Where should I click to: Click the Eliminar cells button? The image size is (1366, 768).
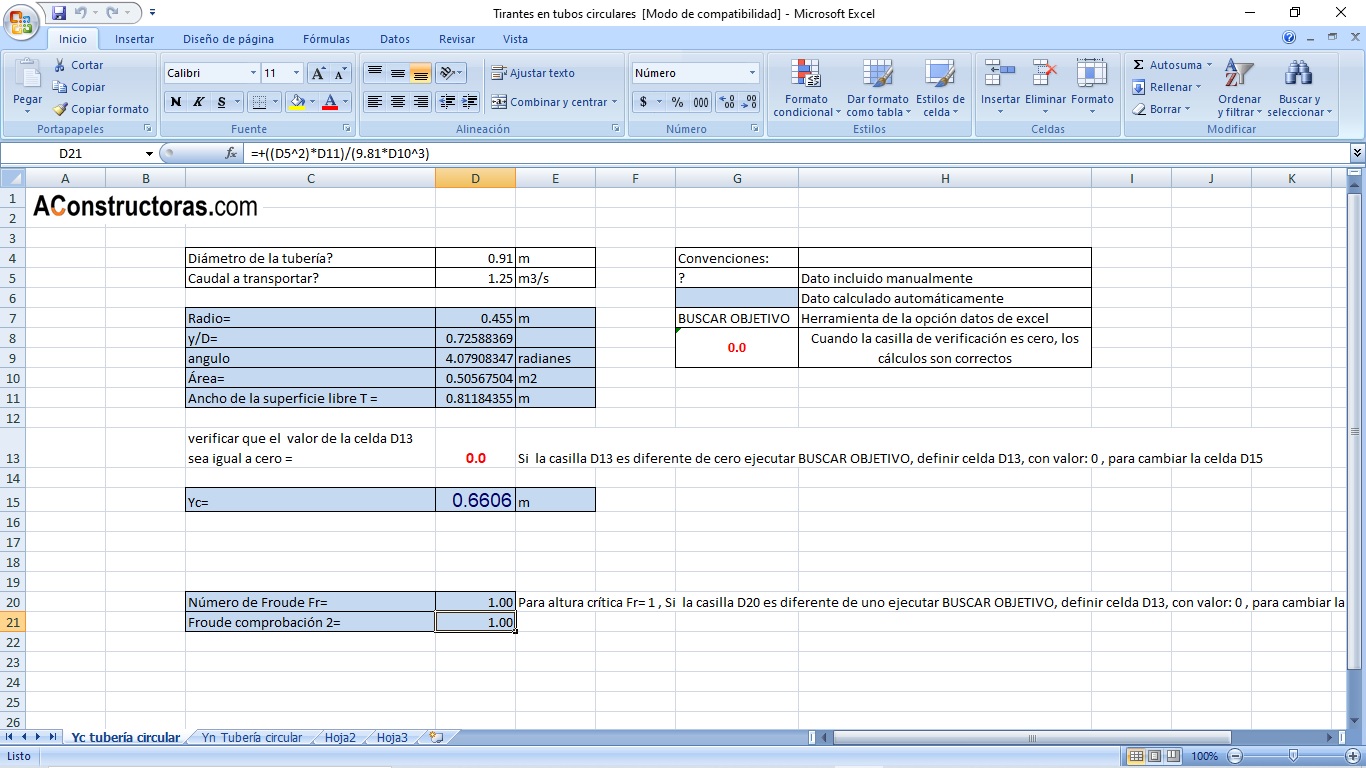pos(1045,88)
